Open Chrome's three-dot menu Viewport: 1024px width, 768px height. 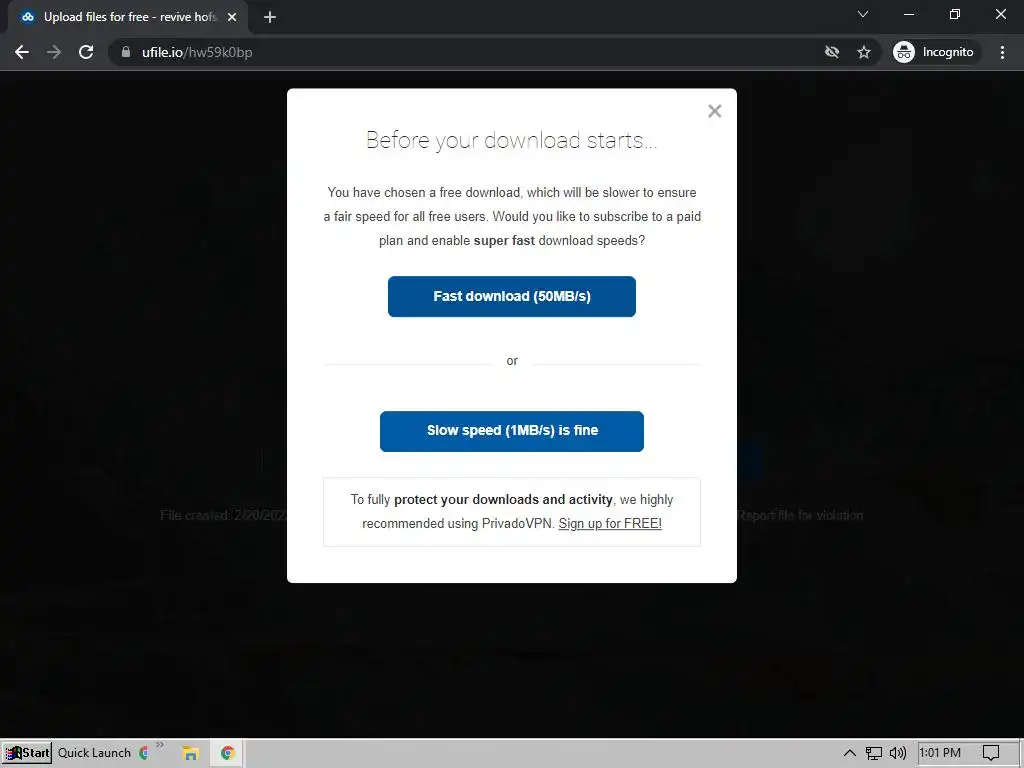point(1002,52)
